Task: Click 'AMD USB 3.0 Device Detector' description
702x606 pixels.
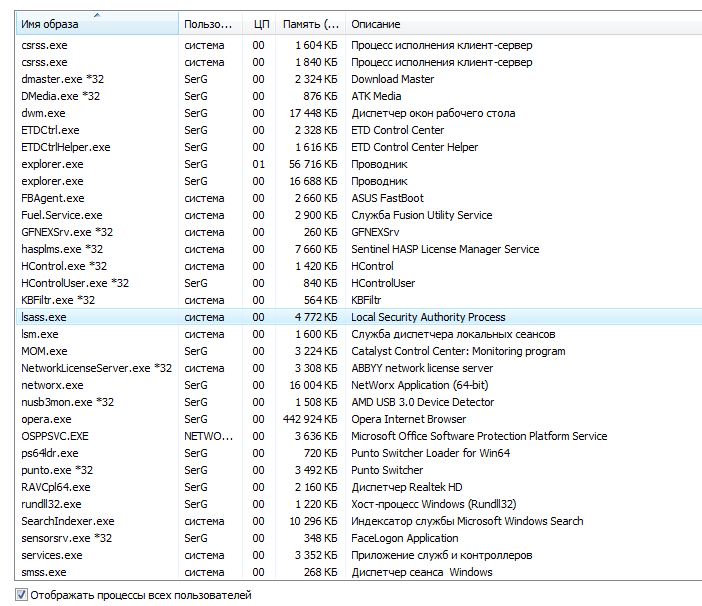Action: tap(423, 402)
